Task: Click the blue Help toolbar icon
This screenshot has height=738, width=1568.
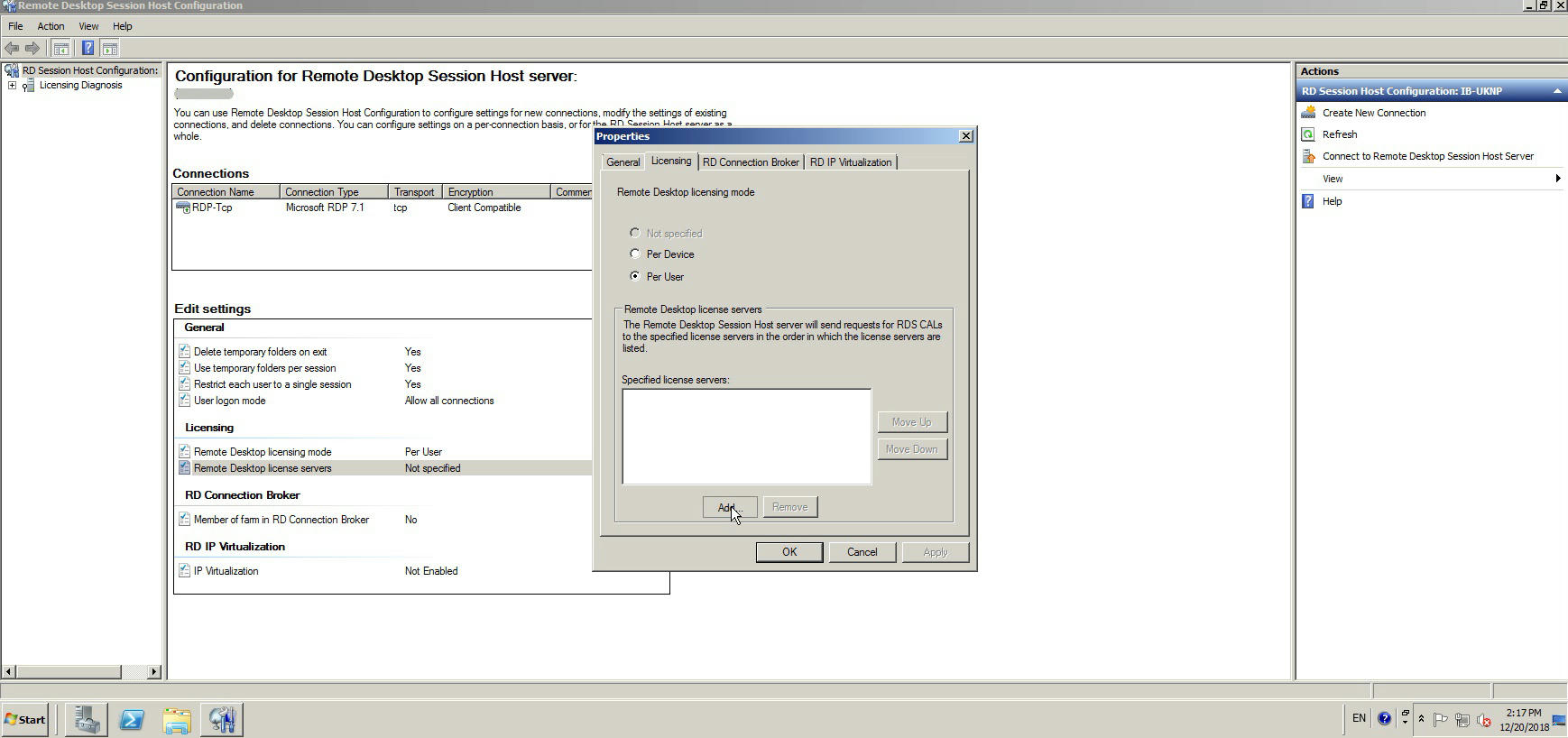Action: (88, 49)
